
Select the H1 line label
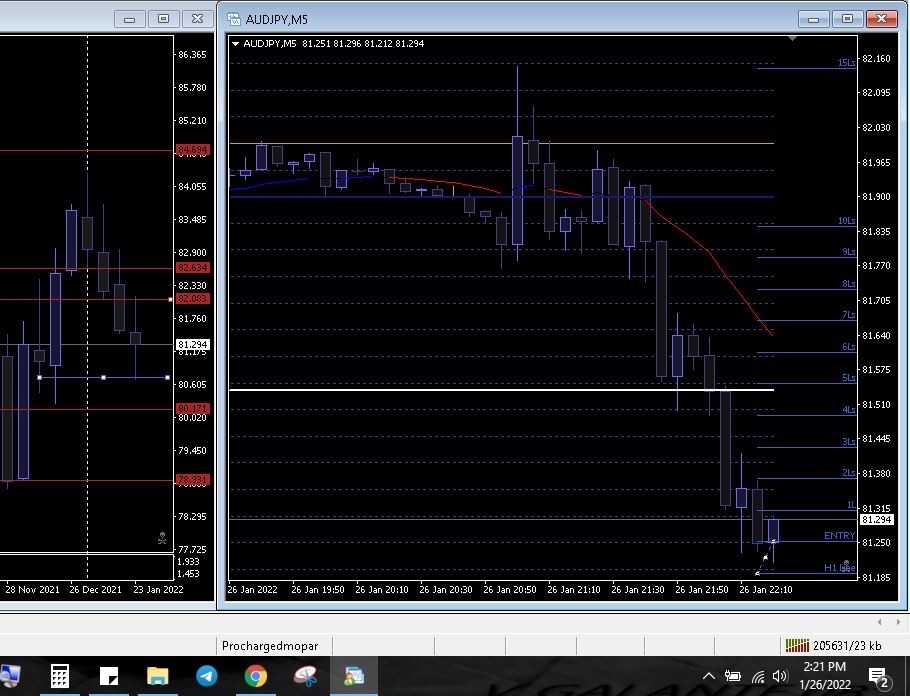click(x=839, y=568)
